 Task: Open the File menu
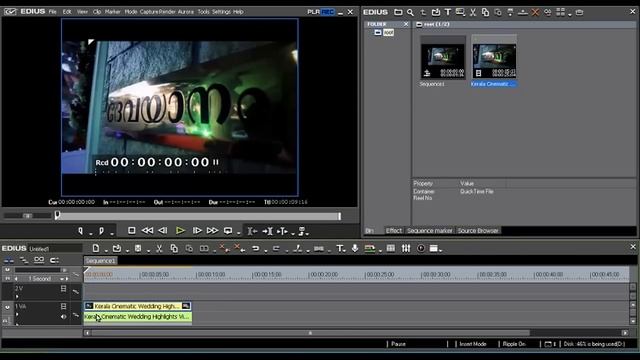[53, 12]
